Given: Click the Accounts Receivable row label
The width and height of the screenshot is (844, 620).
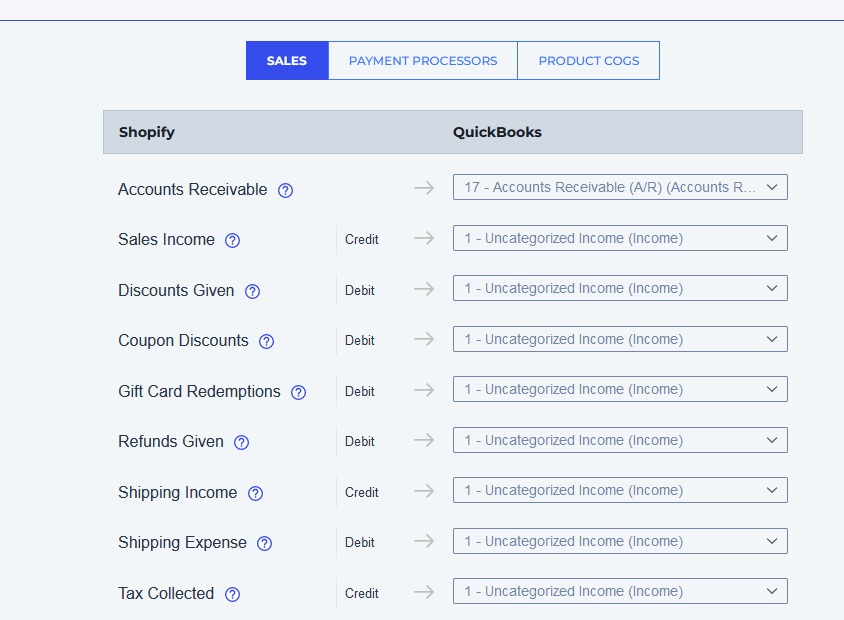Looking at the screenshot, I should pyautogui.click(x=193, y=189).
